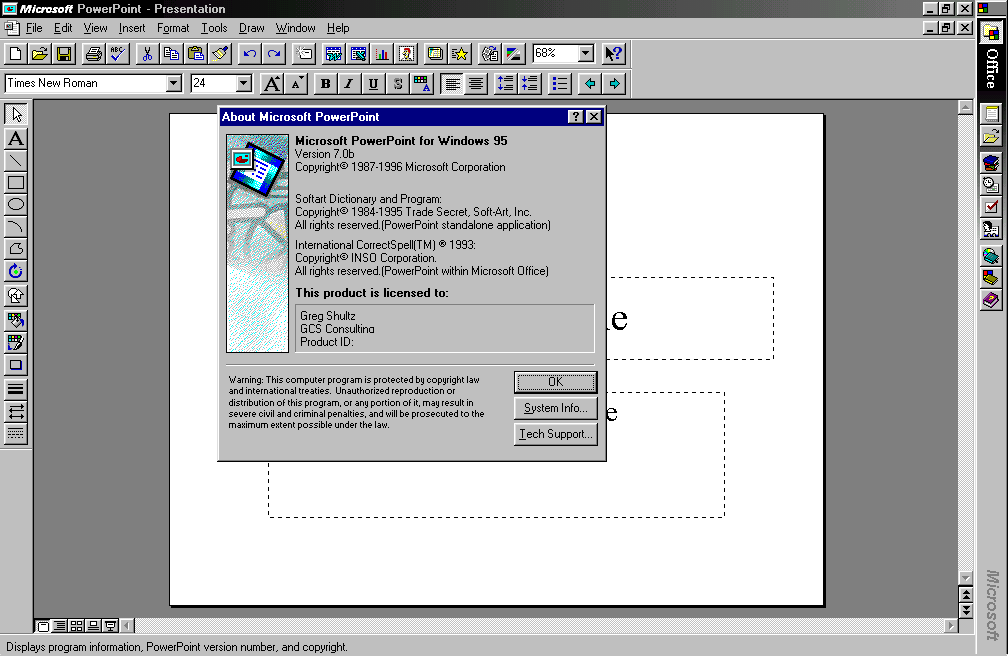Open the Insert menu
Viewport: 1008px width, 656px height.
click(x=132, y=28)
